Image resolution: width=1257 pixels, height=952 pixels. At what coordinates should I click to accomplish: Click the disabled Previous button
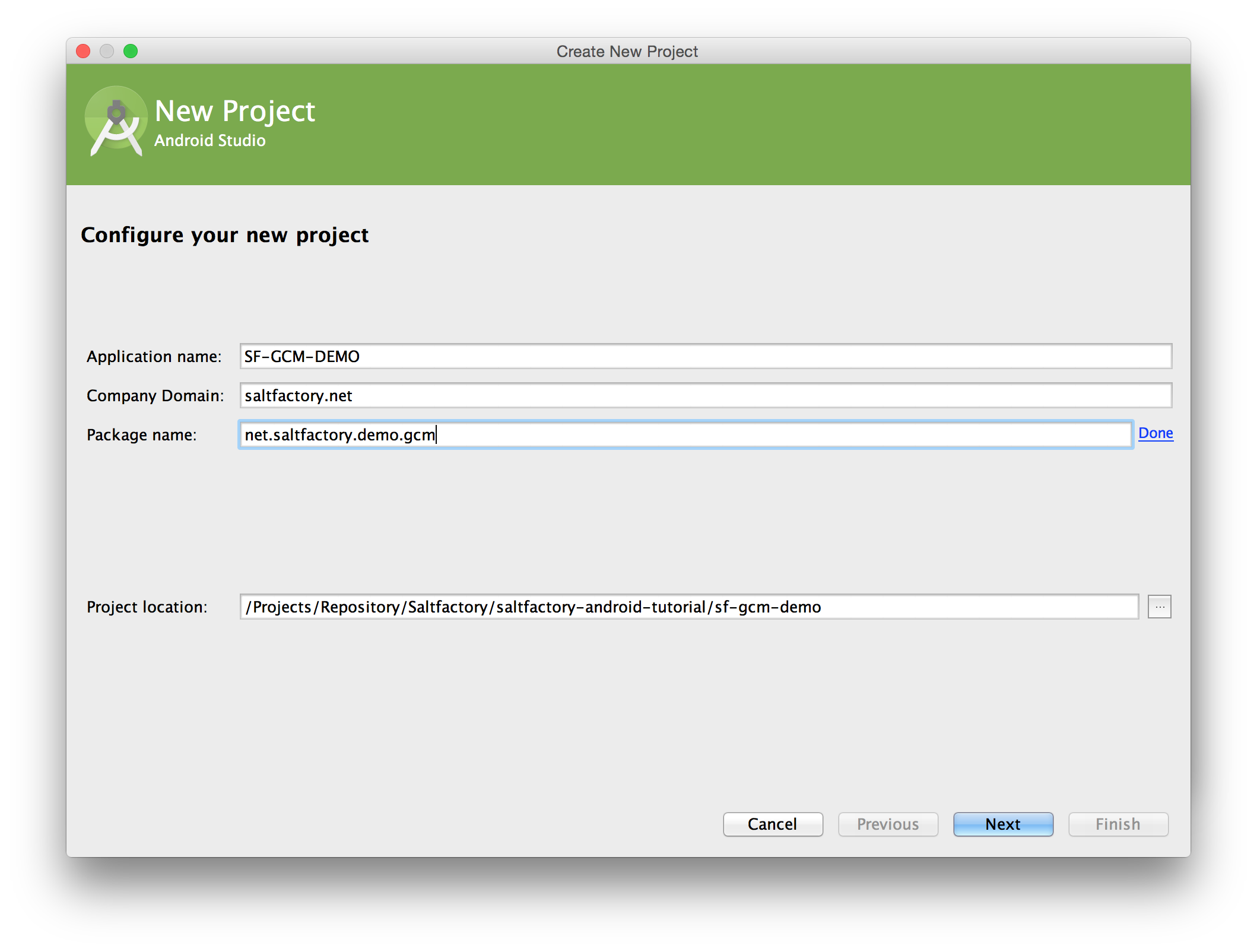pyautogui.click(x=888, y=824)
